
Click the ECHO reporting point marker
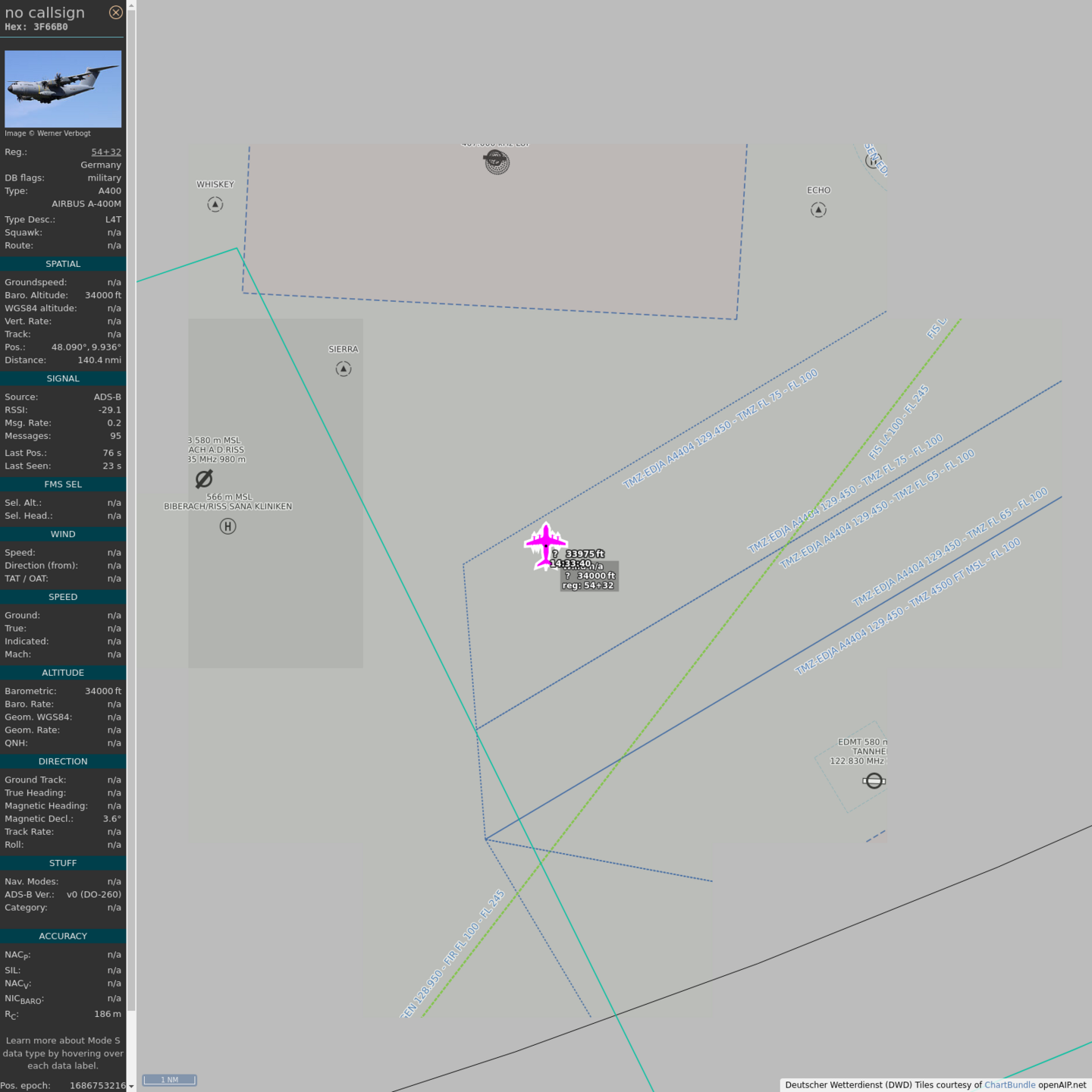[x=818, y=210]
